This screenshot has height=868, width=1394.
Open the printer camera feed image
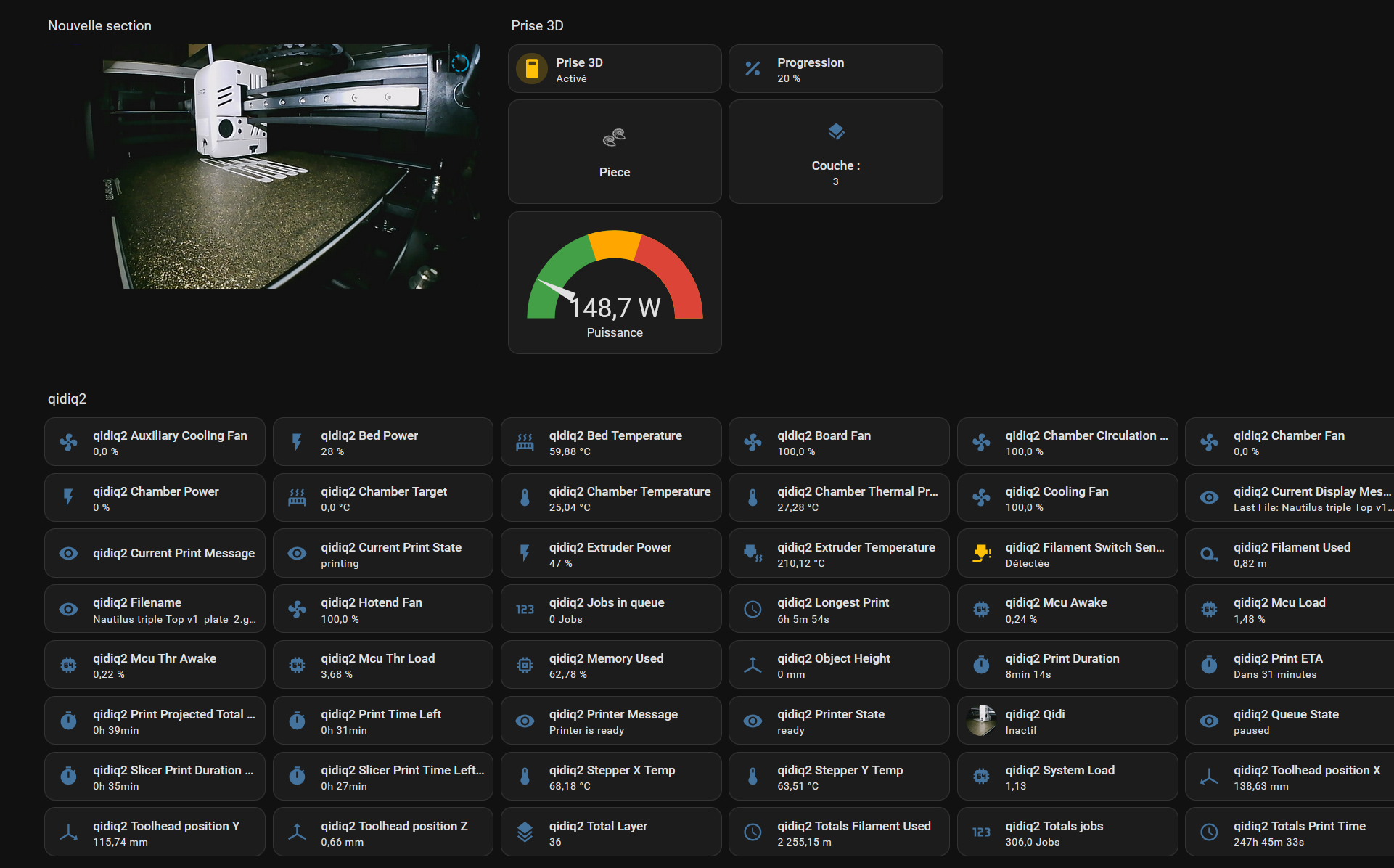coord(290,167)
